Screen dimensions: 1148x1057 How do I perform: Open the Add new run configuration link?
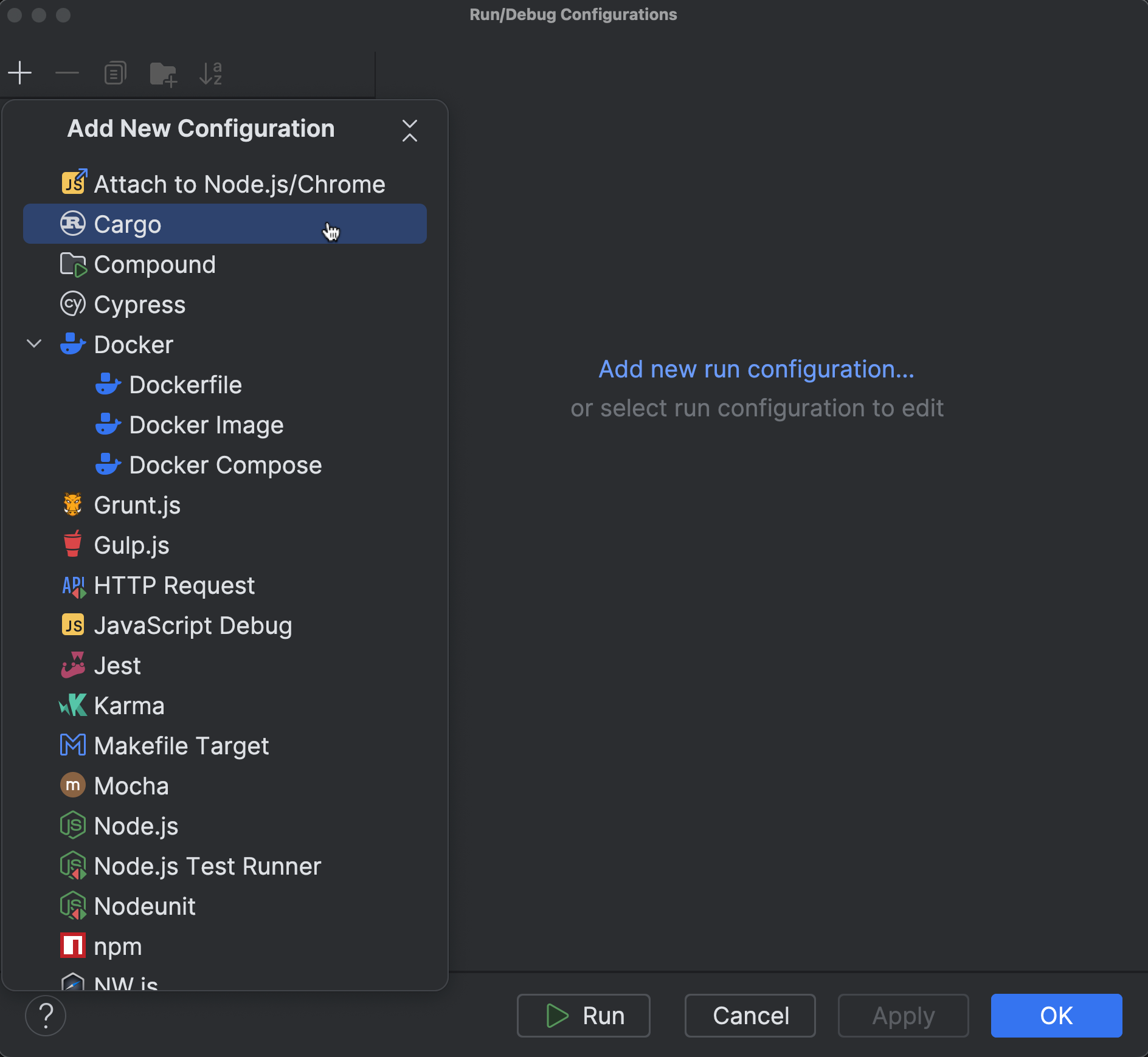[x=756, y=369]
